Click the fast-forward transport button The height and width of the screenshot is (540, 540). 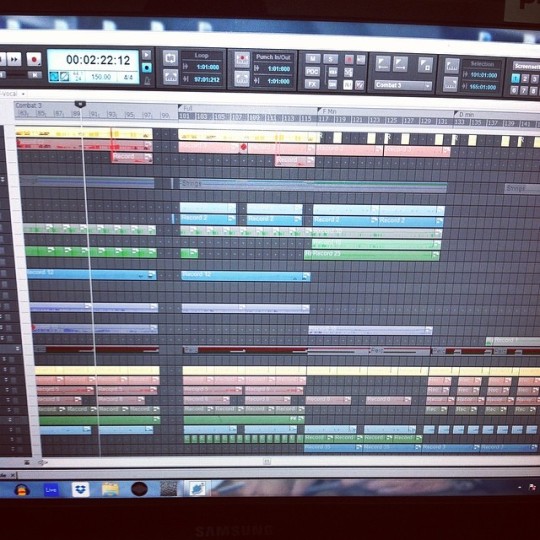coord(14,59)
